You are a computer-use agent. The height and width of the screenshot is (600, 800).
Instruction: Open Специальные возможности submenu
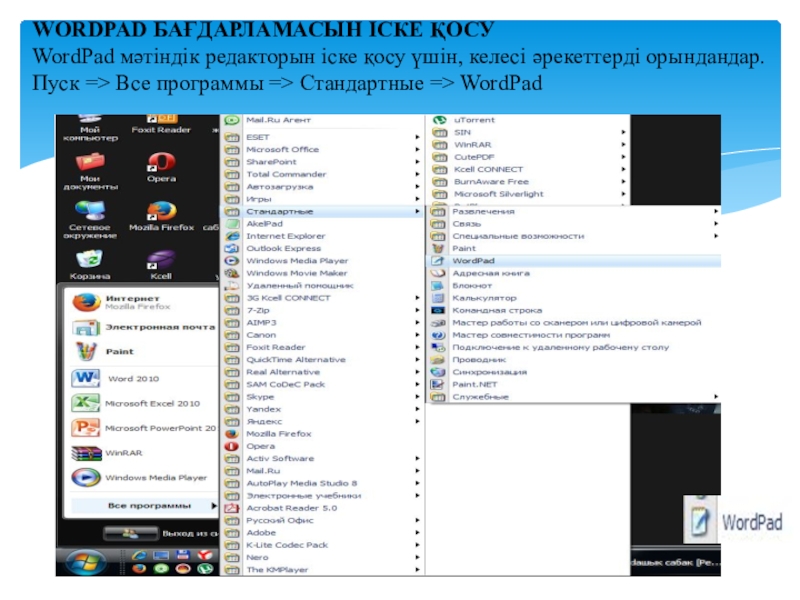[x=574, y=236]
